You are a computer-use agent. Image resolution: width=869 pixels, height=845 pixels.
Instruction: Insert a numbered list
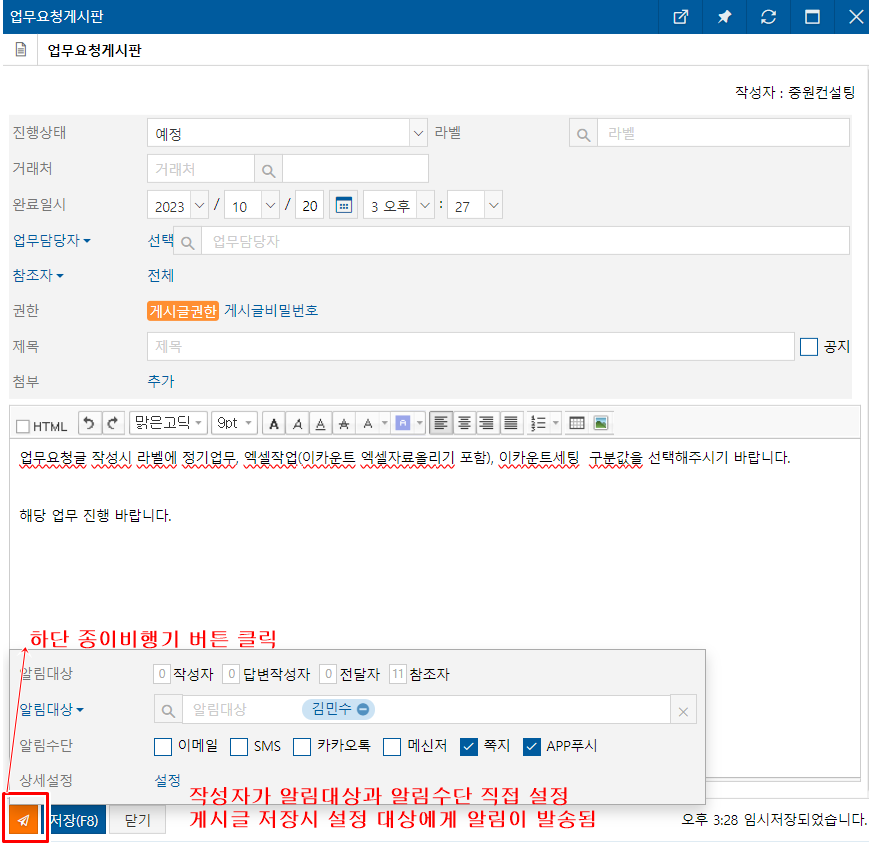tap(538, 424)
